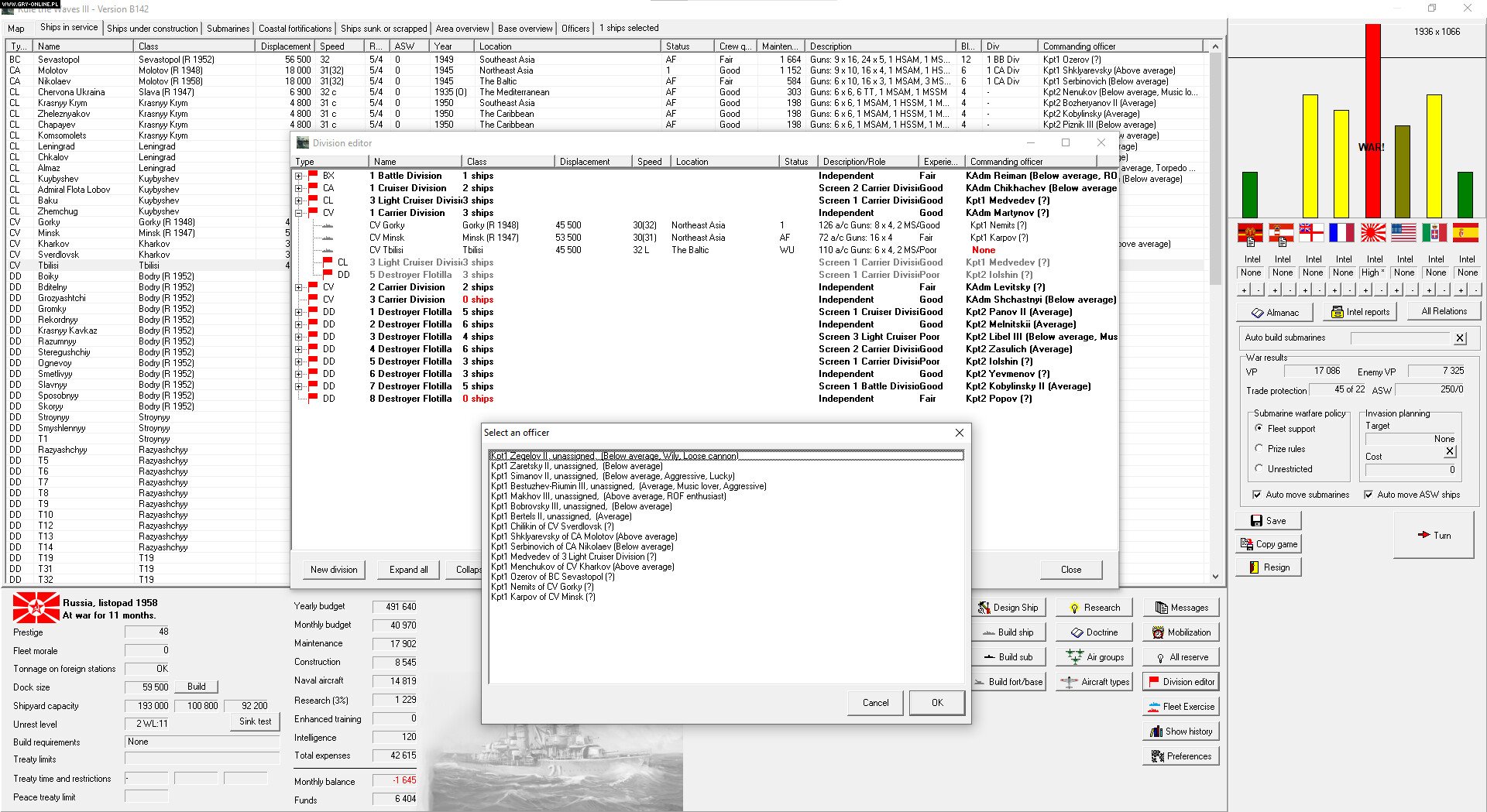The image size is (1487, 812).
Task: Open the Air groups panel
Action: tap(1094, 656)
